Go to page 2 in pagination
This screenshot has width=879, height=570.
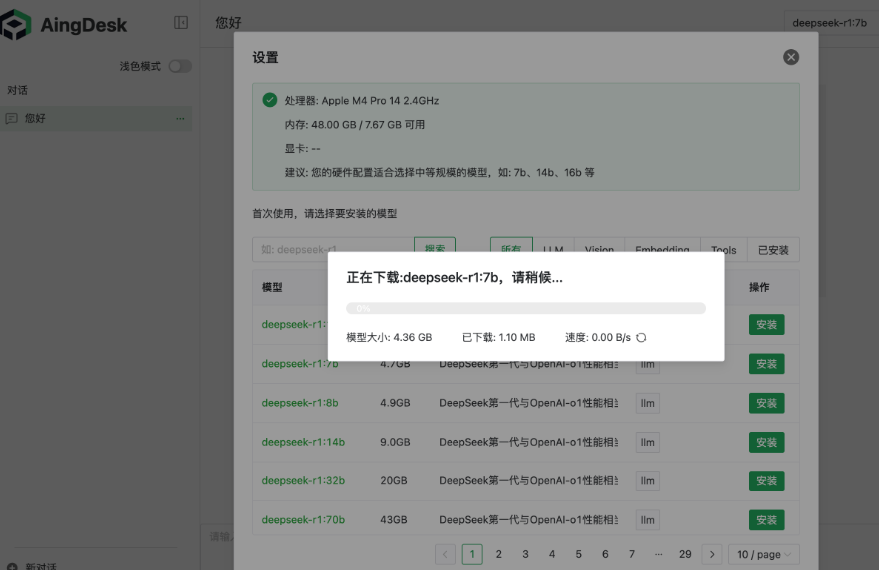pos(498,554)
